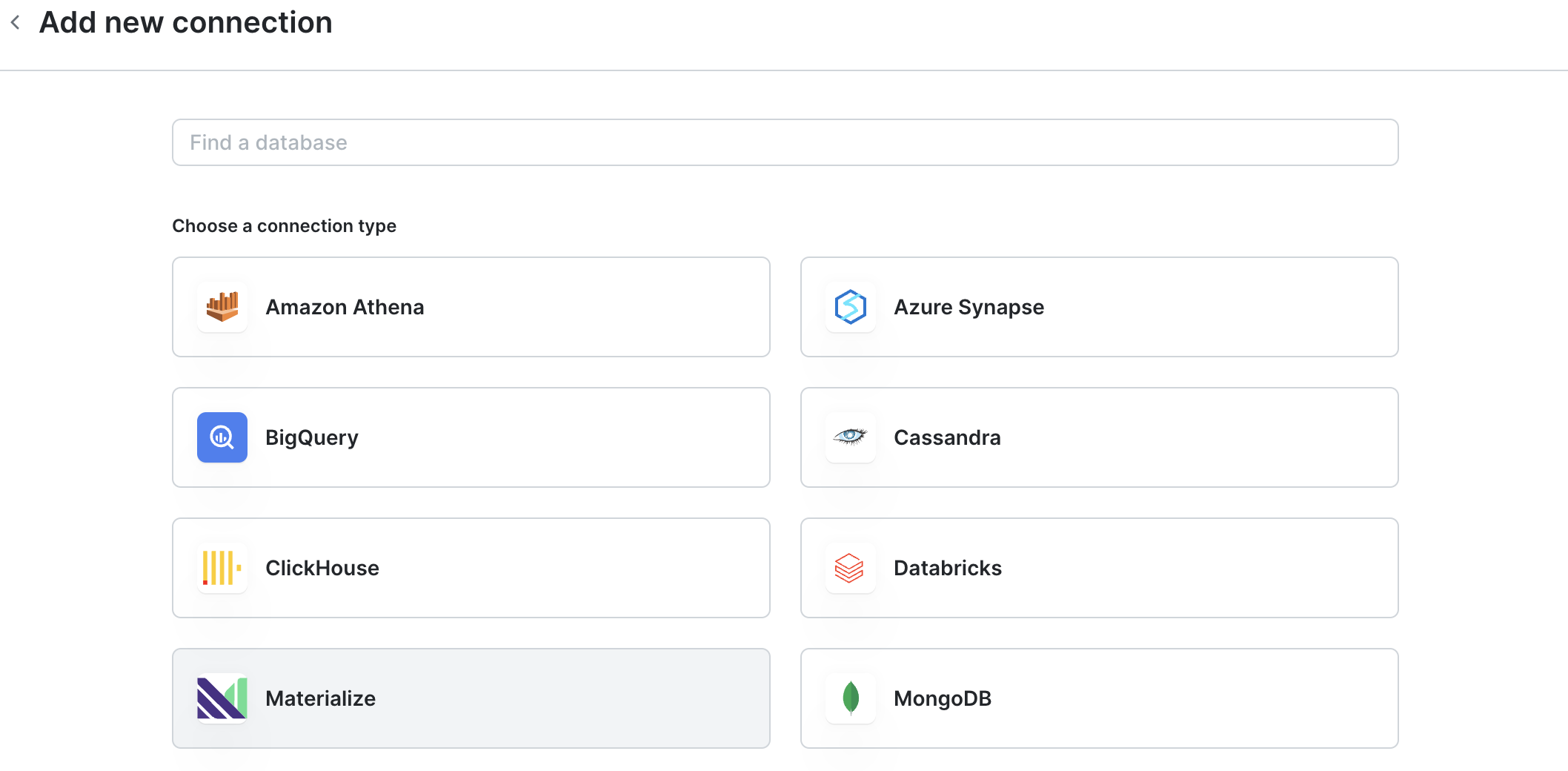Click the Amazon Athena logo icon
Viewport: 1568px width, 771px height.
point(222,307)
